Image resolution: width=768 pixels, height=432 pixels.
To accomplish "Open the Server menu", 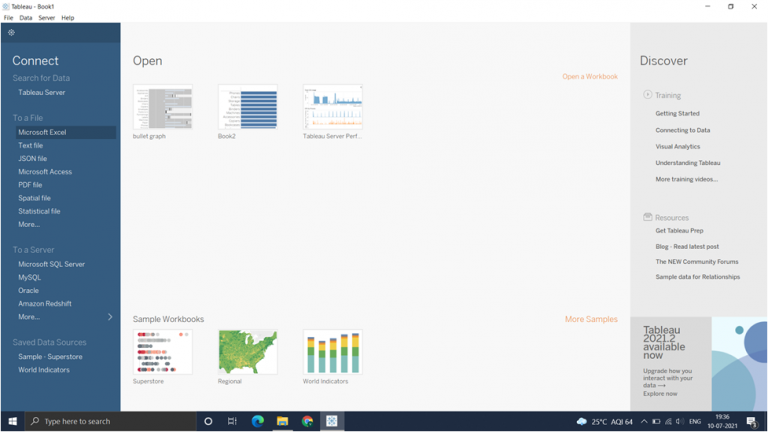I will (47, 18).
